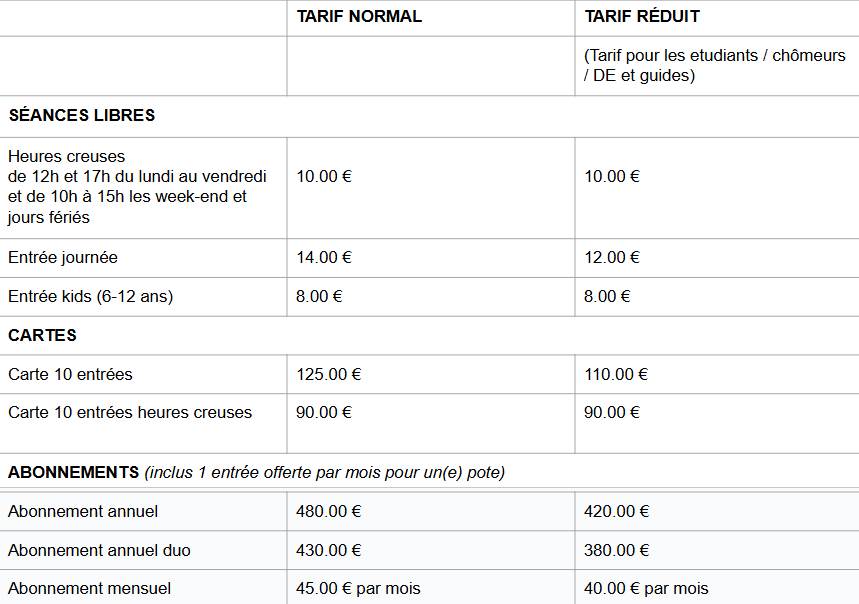859x604 pixels.
Task: Click the Entrée kids (6-12 ans) label
Action: tap(91, 296)
